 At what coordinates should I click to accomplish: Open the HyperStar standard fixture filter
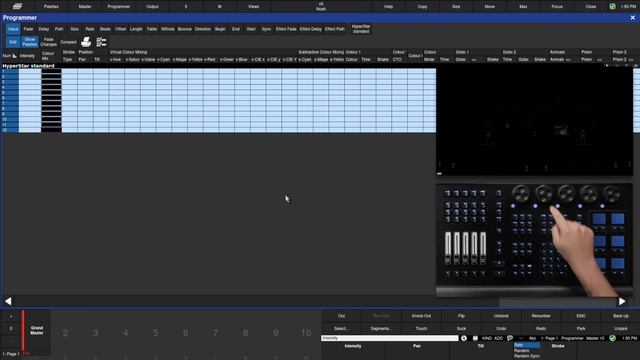coord(361,29)
